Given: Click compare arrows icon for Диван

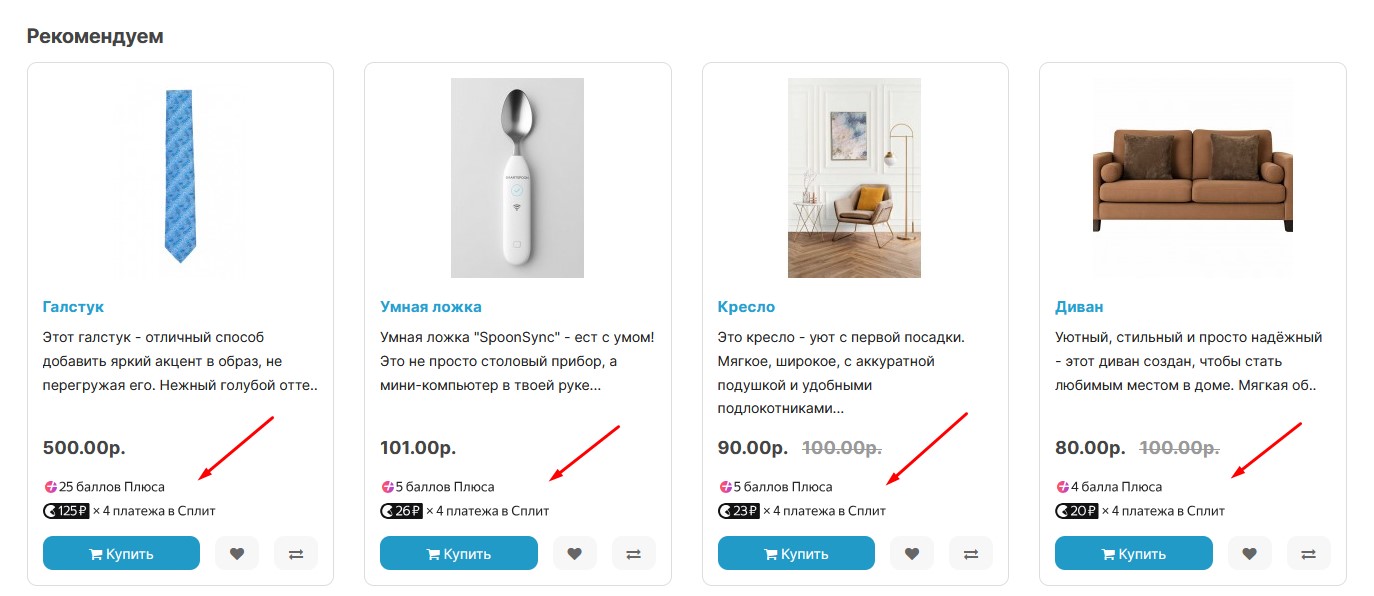Looking at the screenshot, I should [x=1308, y=553].
